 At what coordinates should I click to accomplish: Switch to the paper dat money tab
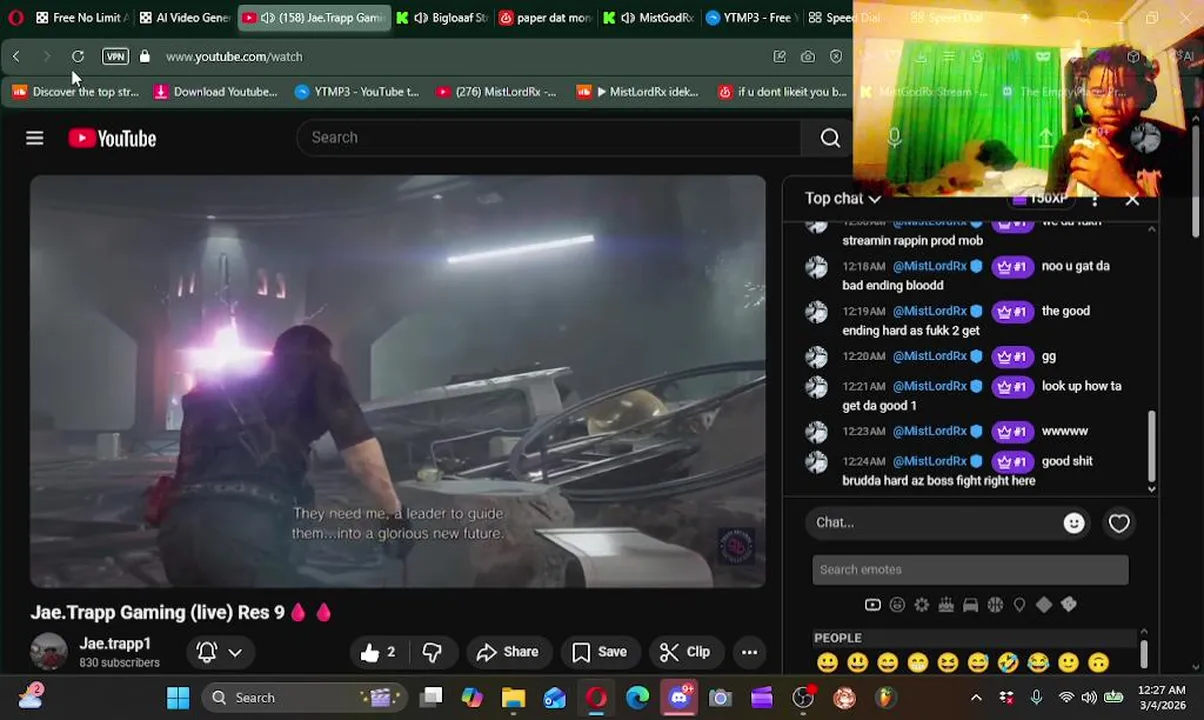(544, 18)
